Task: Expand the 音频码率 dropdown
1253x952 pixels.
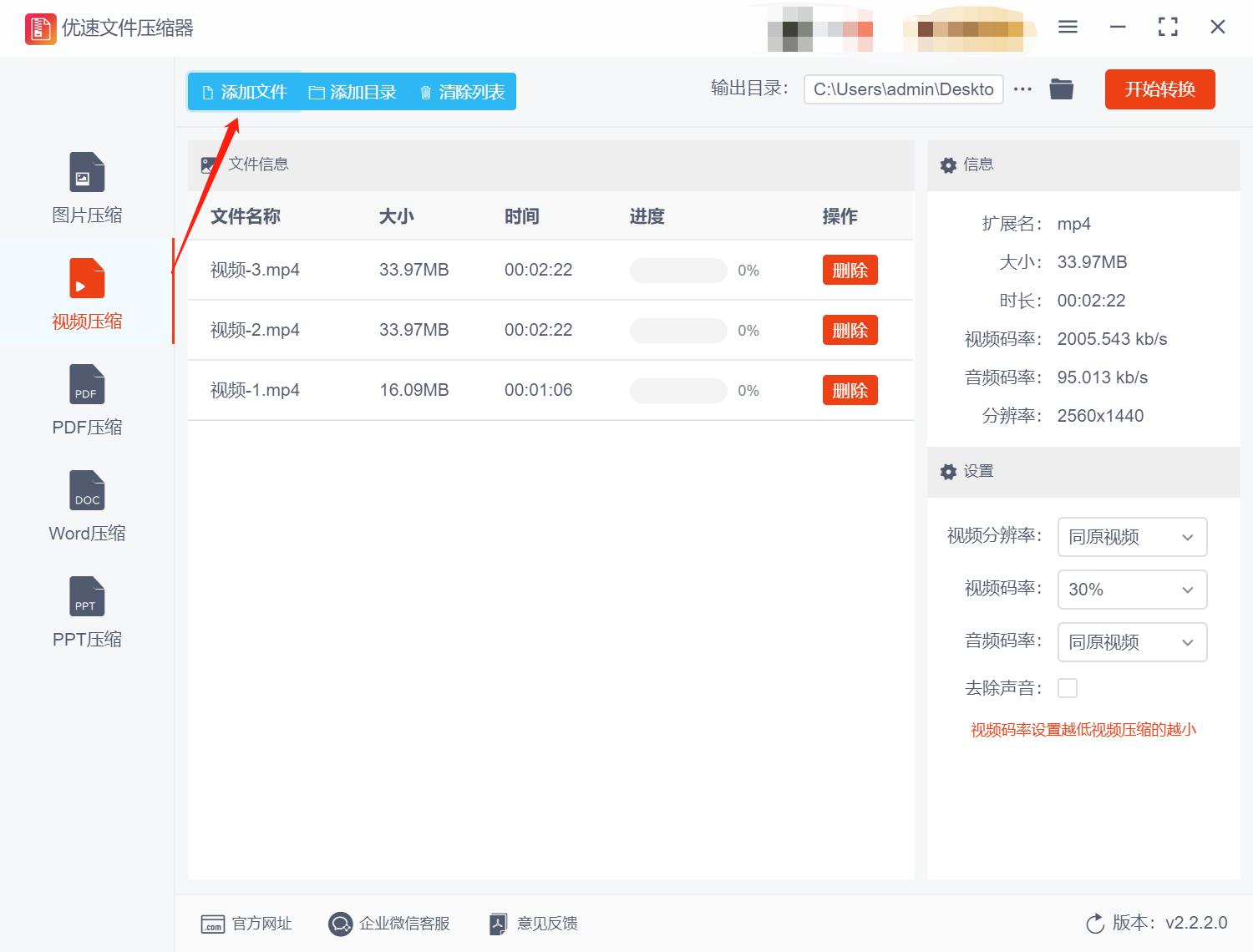Action: tap(1132, 642)
